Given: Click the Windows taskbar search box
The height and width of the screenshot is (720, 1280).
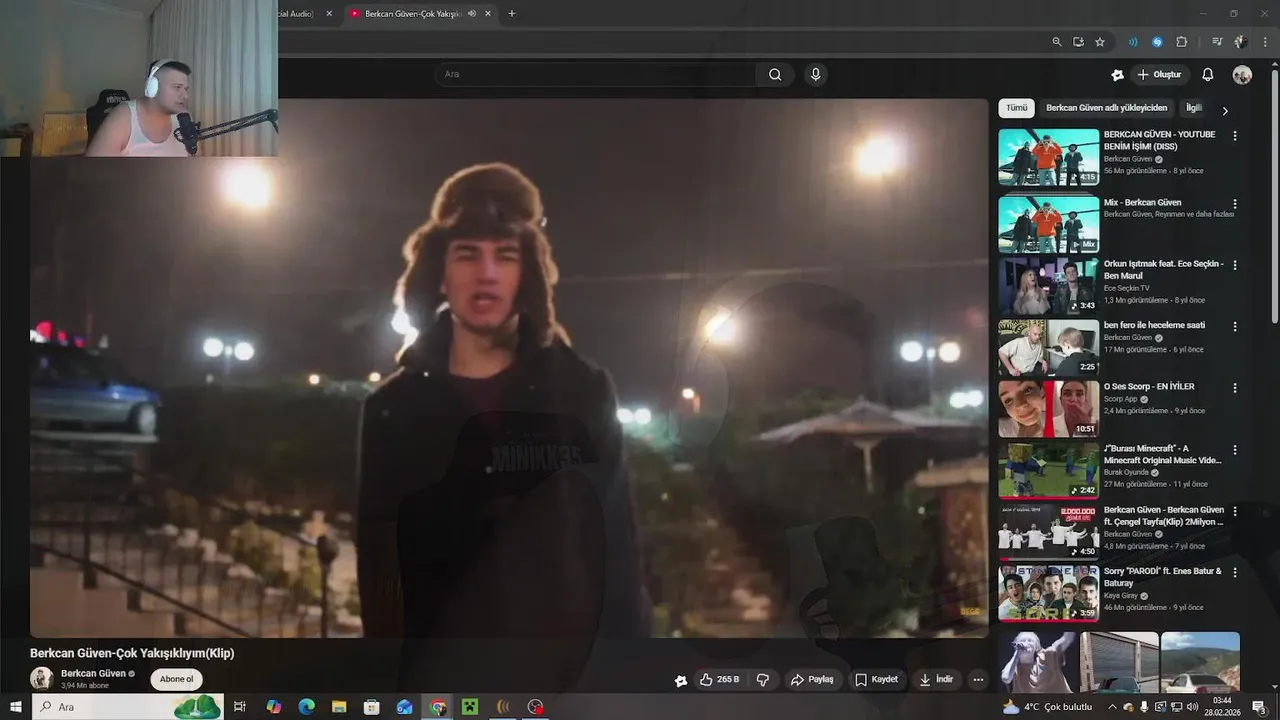Looking at the screenshot, I should [128, 707].
